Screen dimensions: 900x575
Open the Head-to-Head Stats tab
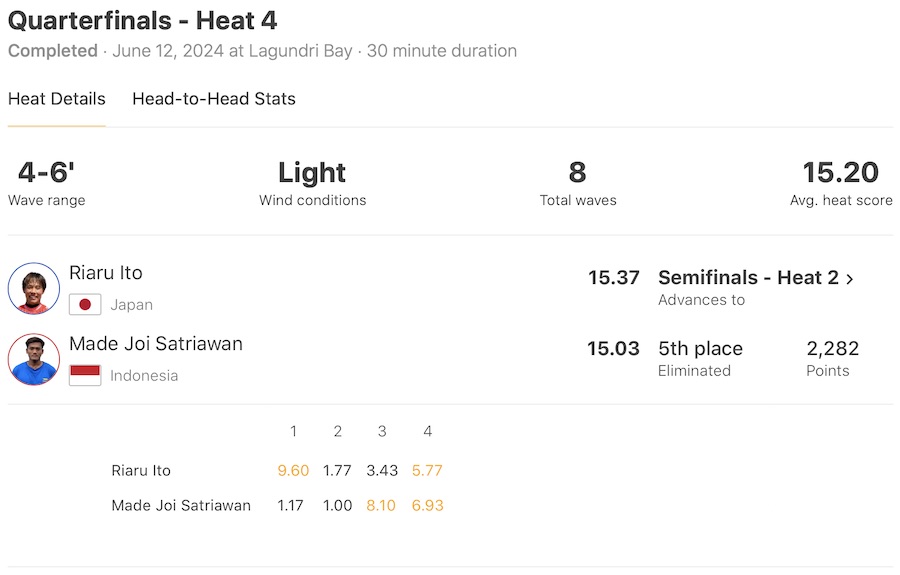click(x=214, y=99)
